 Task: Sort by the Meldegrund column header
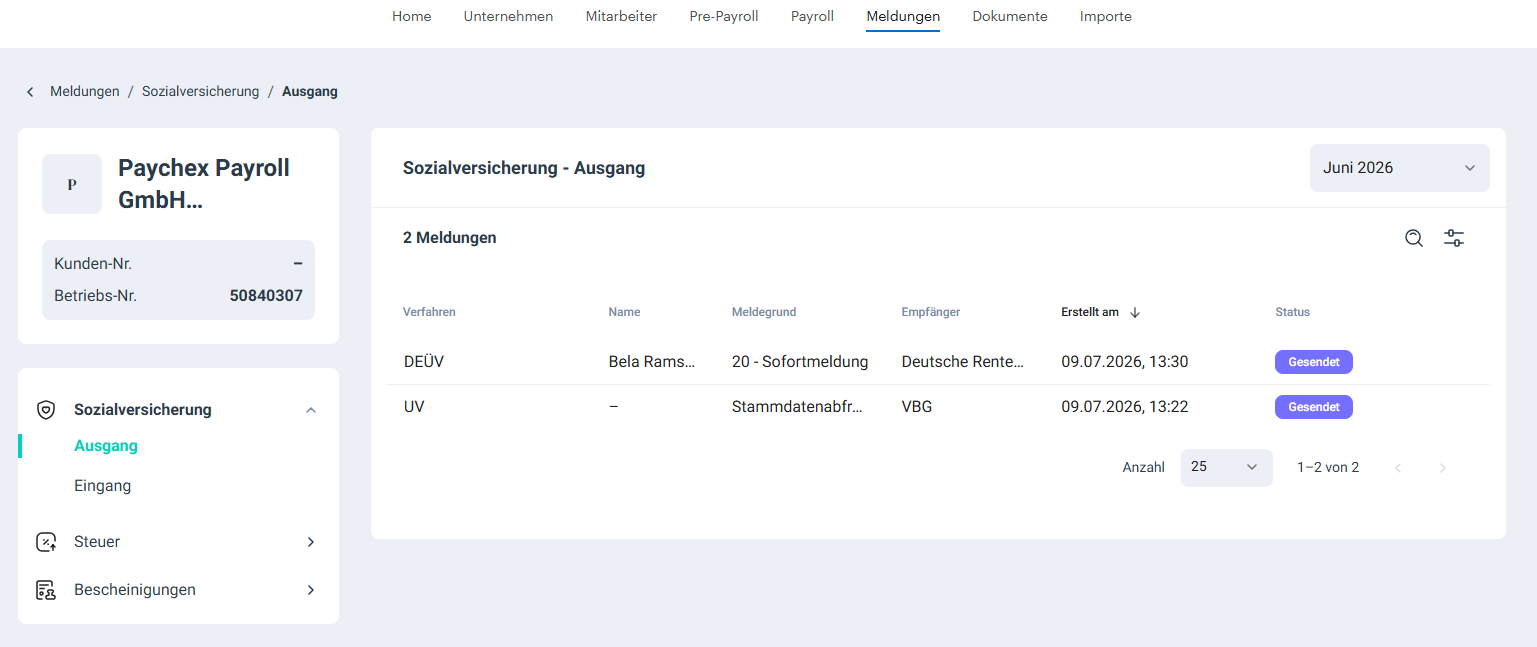tap(764, 312)
